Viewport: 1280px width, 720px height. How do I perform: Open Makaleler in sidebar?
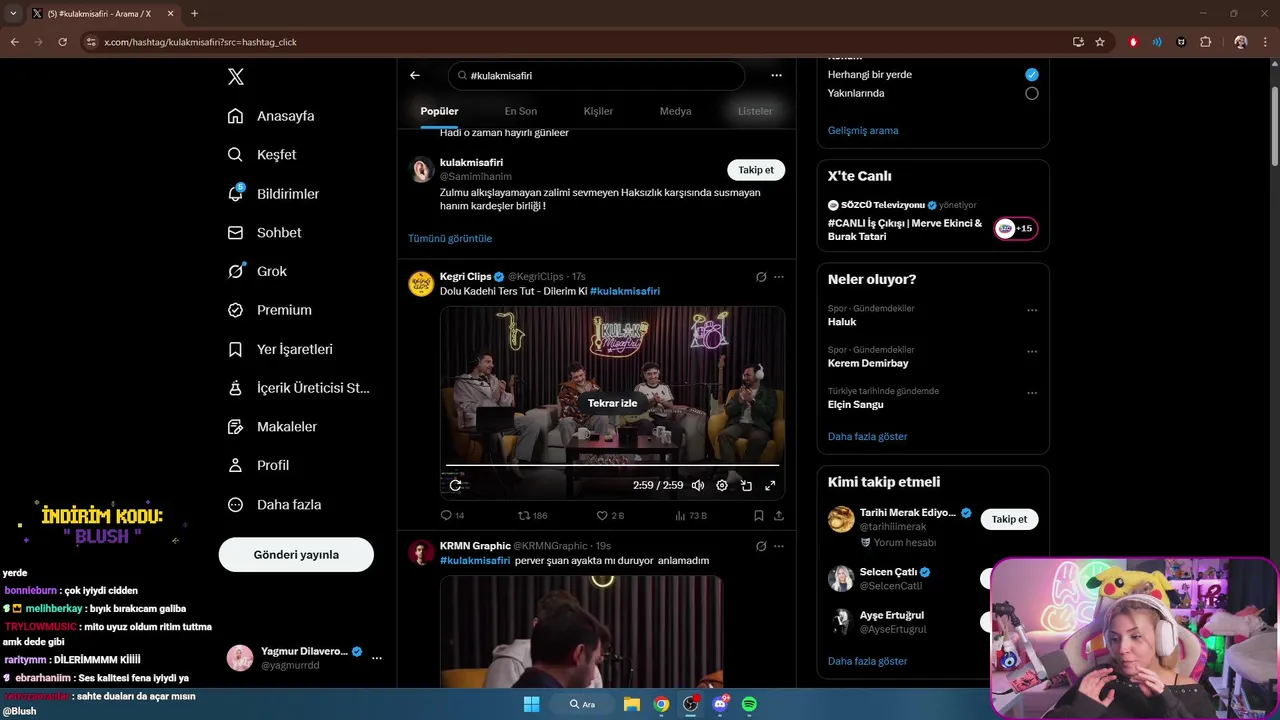272,427
